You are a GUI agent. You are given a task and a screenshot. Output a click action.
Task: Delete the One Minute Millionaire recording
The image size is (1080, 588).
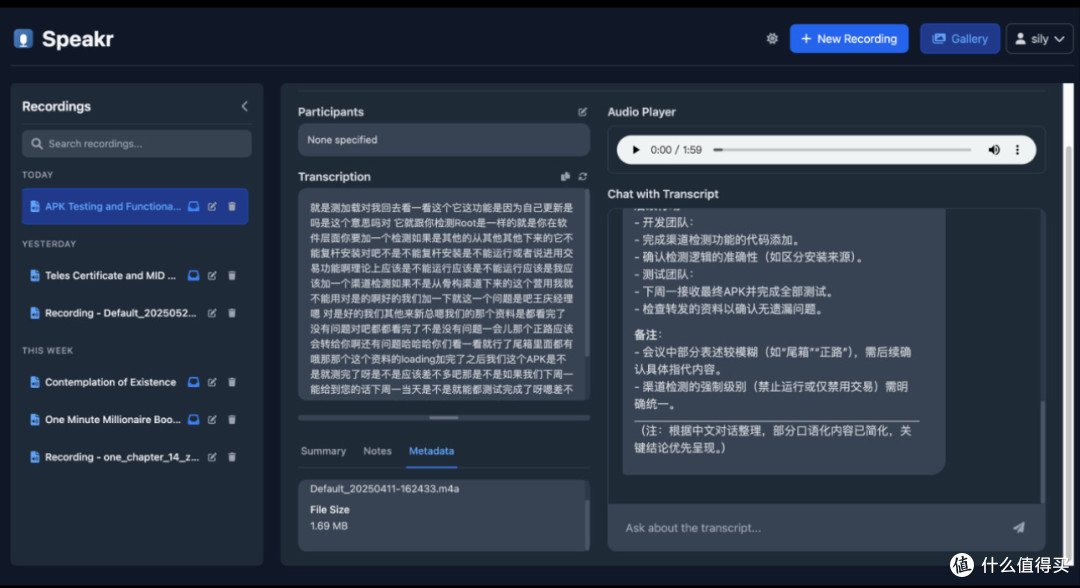232,419
